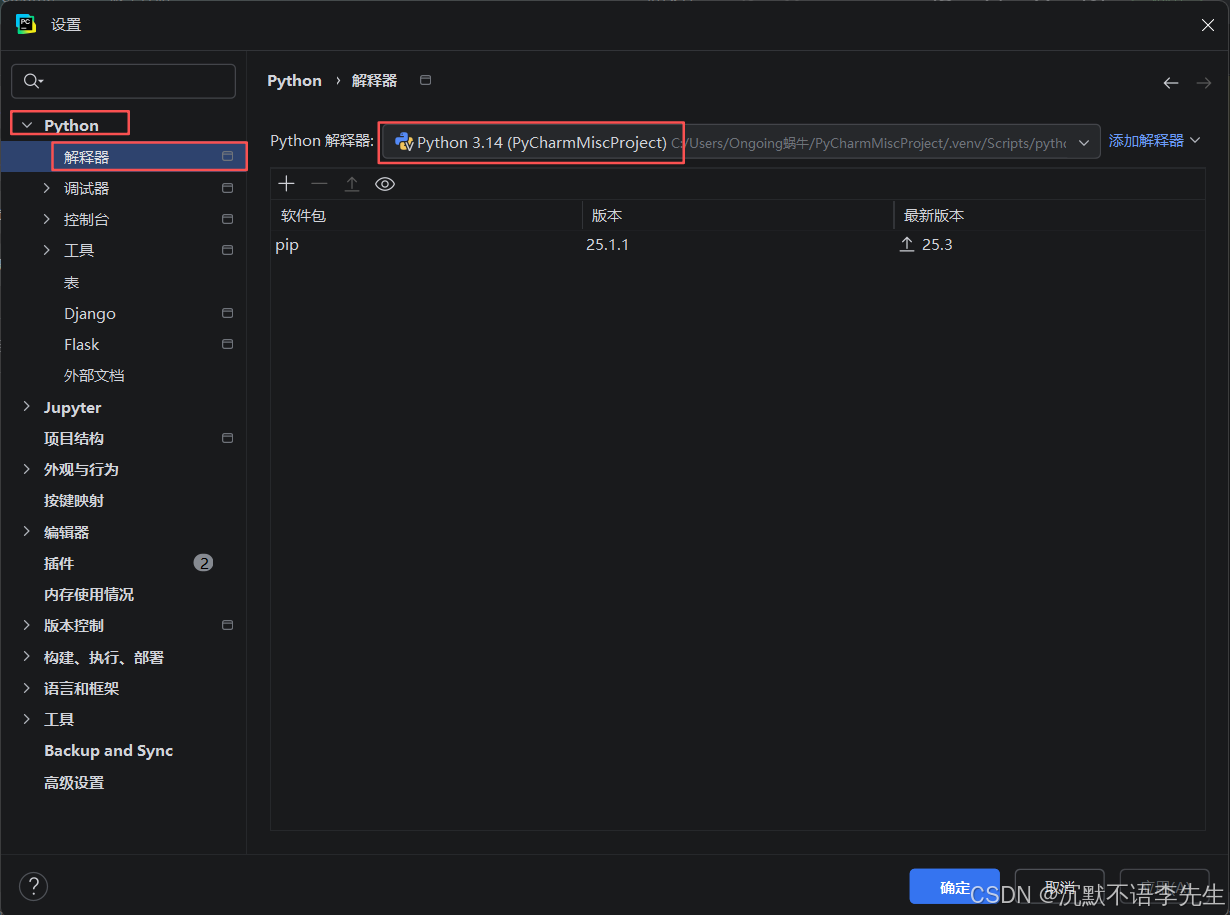Select 表 under Python settings

click(71, 282)
